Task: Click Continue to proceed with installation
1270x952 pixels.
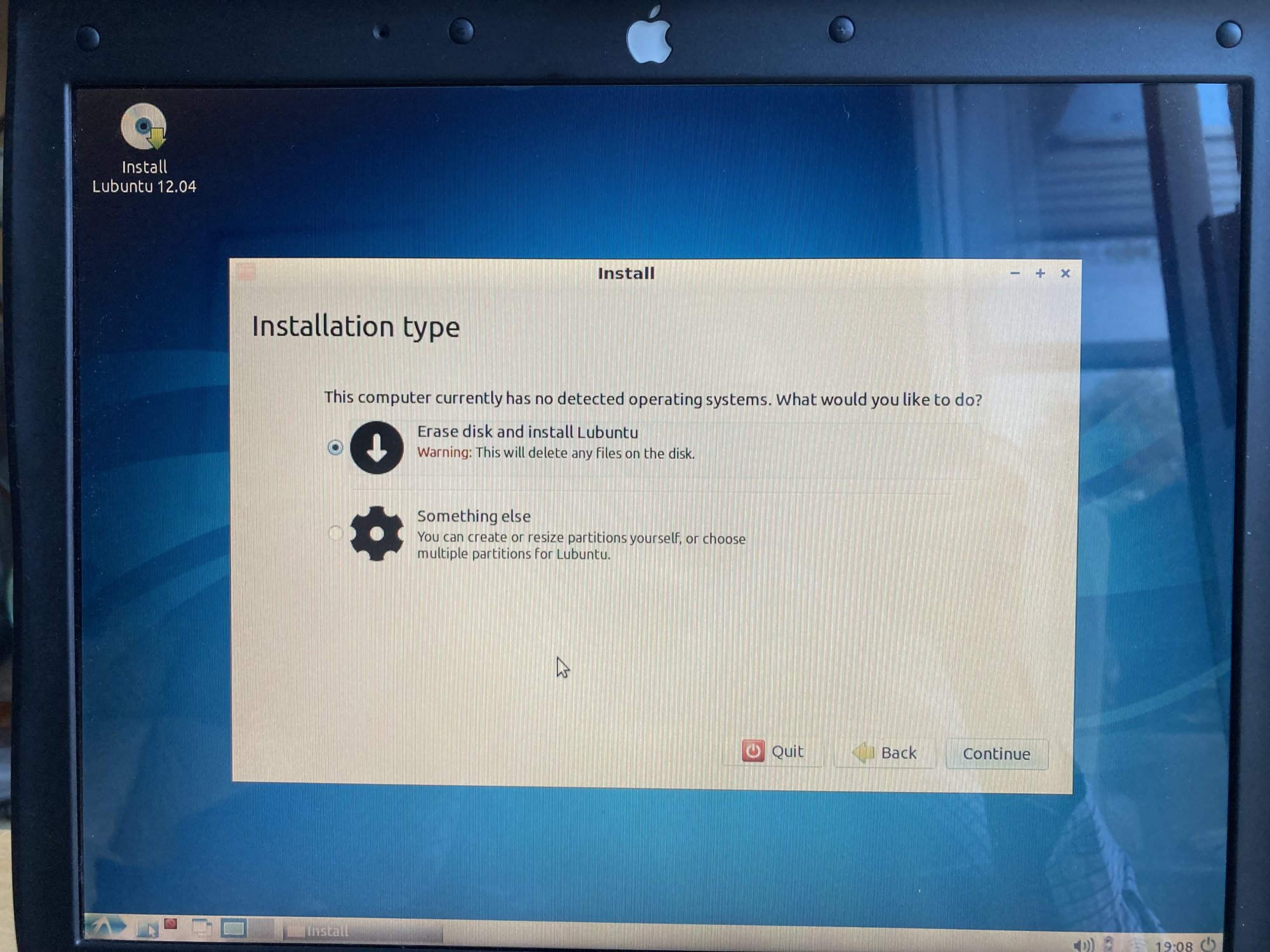Action: click(x=996, y=754)
